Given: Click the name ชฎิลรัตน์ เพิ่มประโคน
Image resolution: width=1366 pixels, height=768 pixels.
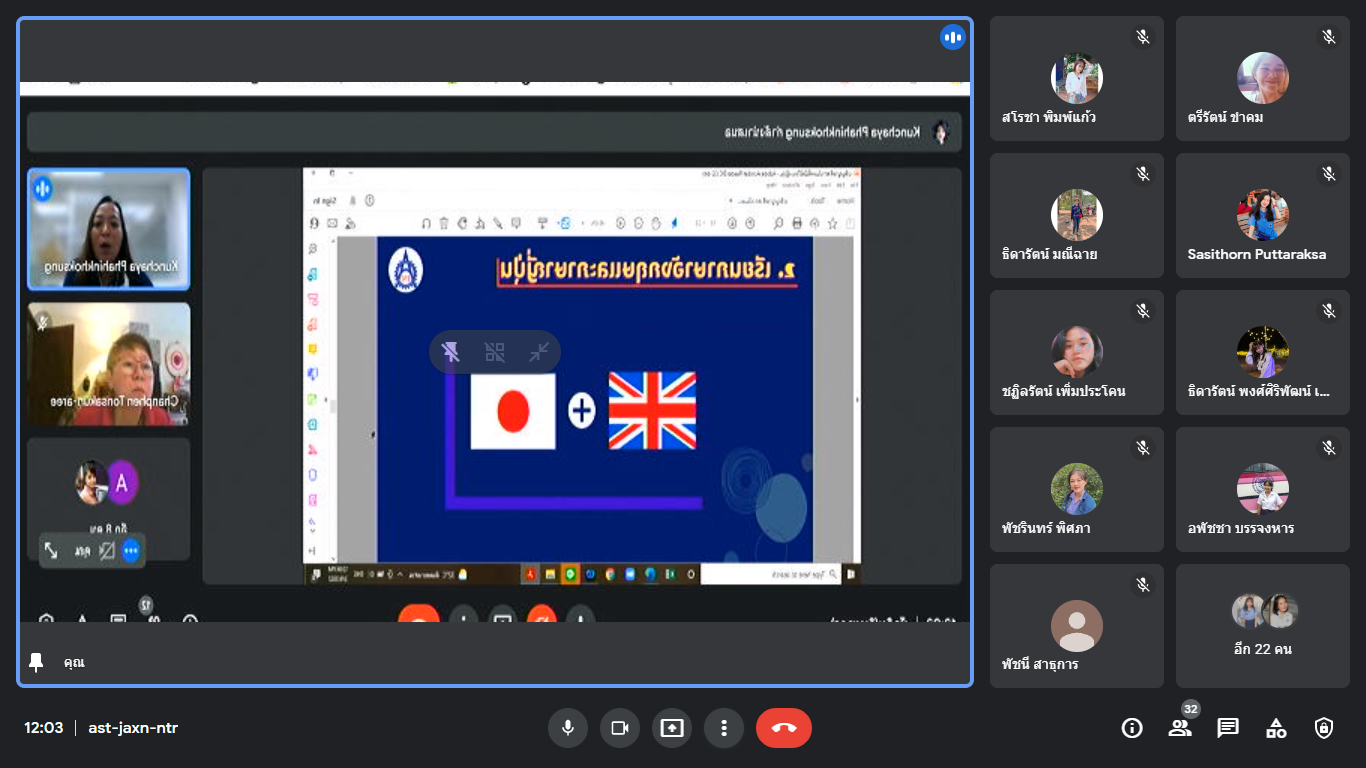Looking at the screenshot, I should (1064, 391).
